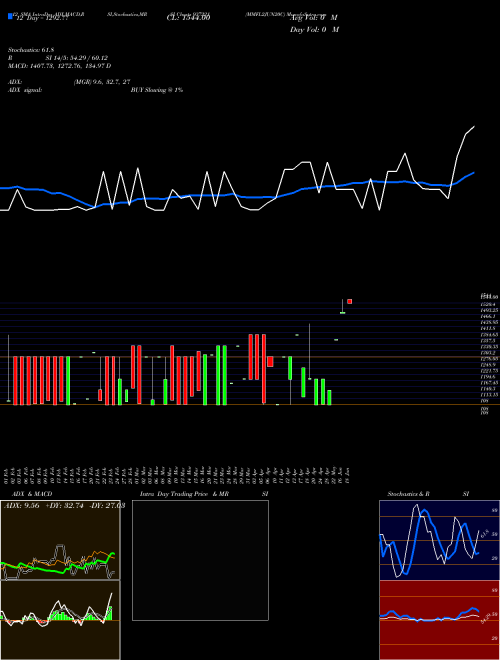Select the 'Stochastics: 61.8' reading
The height and width of the screenshot is (660, 500).
coord(29,50)
